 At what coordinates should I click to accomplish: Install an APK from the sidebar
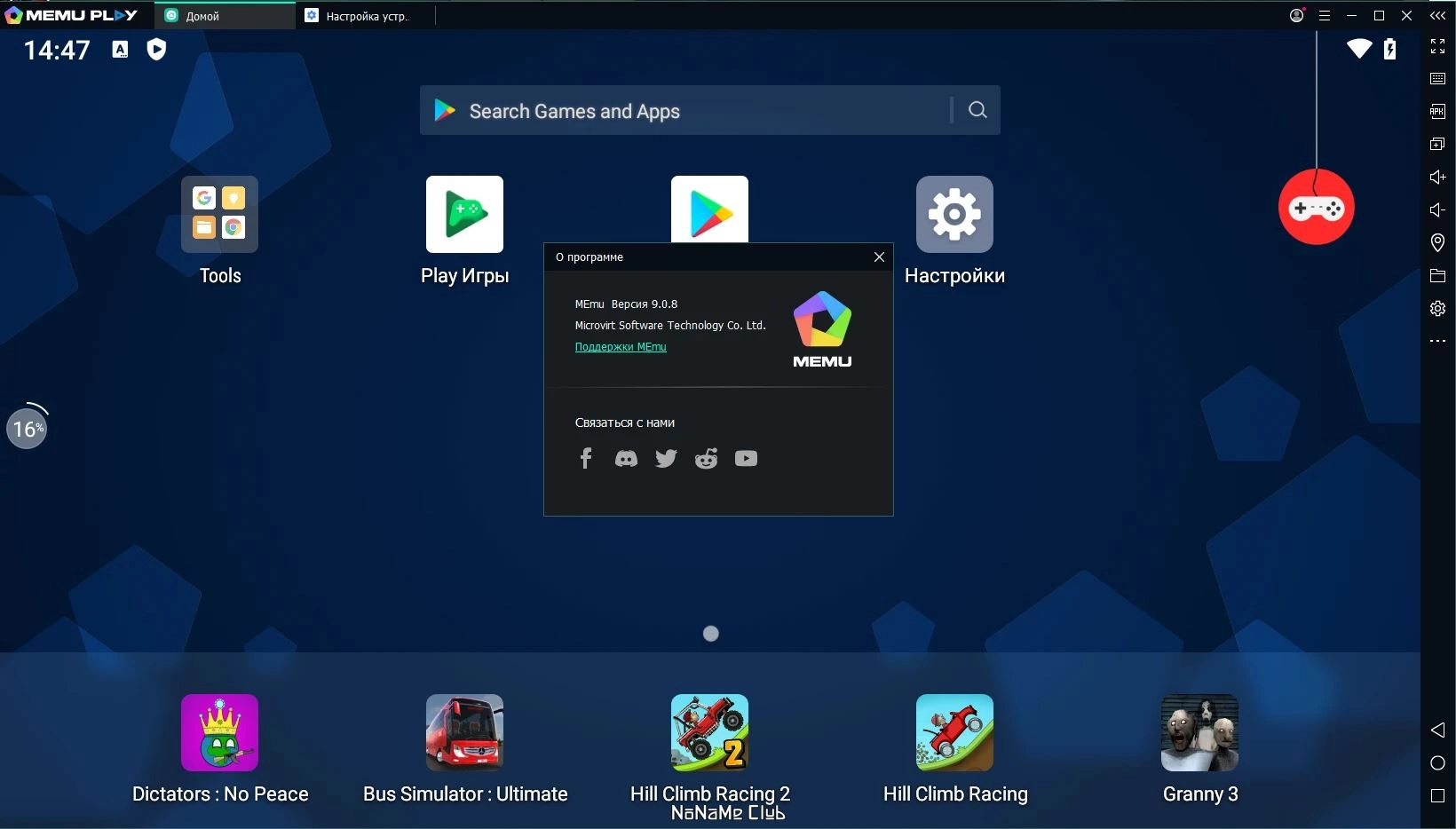(x=1437, y=111)
